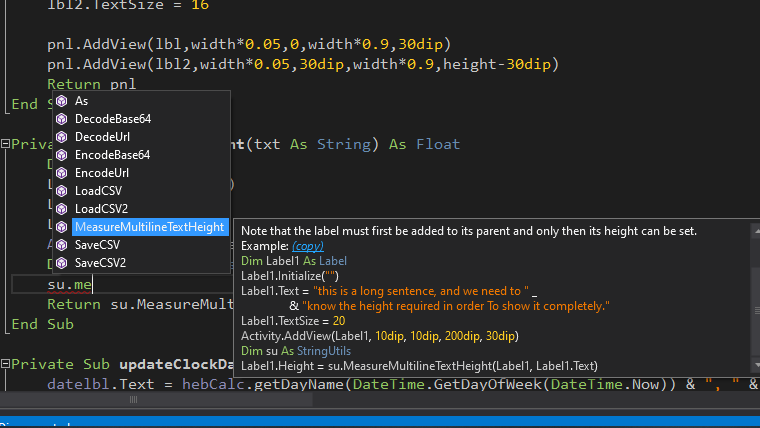The width and height of the screenshot is (760, 428).
Task: Select MeasureMultilineTextHeight from autocomplete list
Action: 149,227
